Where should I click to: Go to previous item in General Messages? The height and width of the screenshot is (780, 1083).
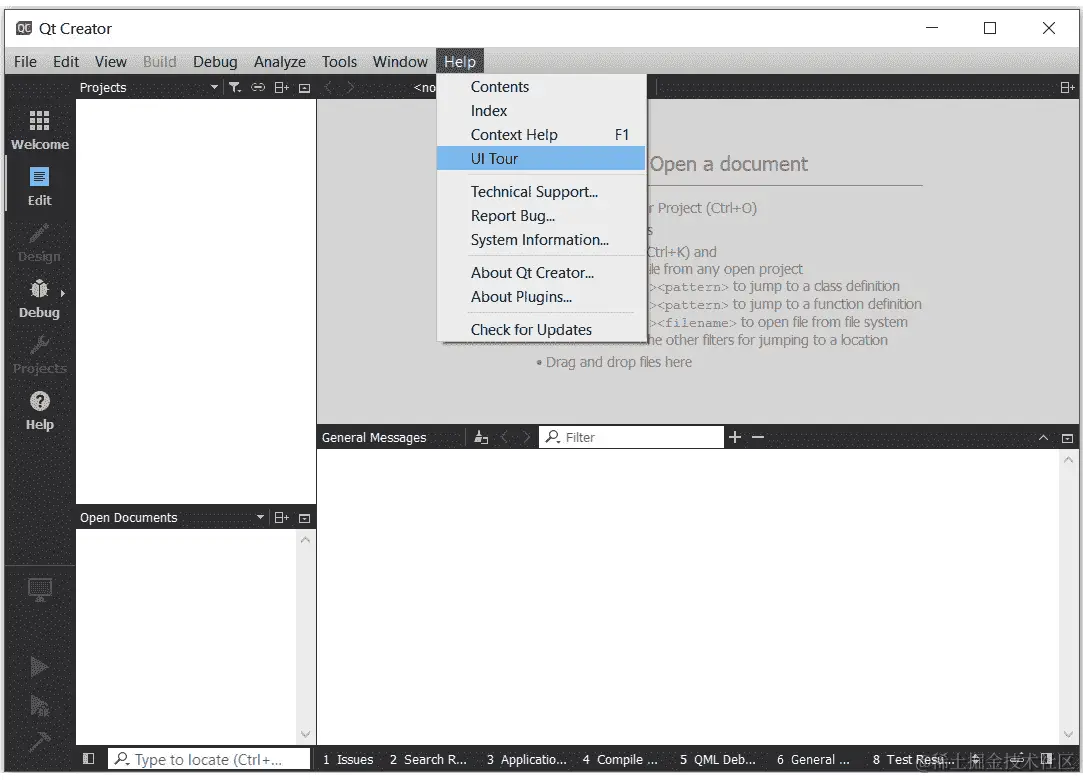coord(504,437)
